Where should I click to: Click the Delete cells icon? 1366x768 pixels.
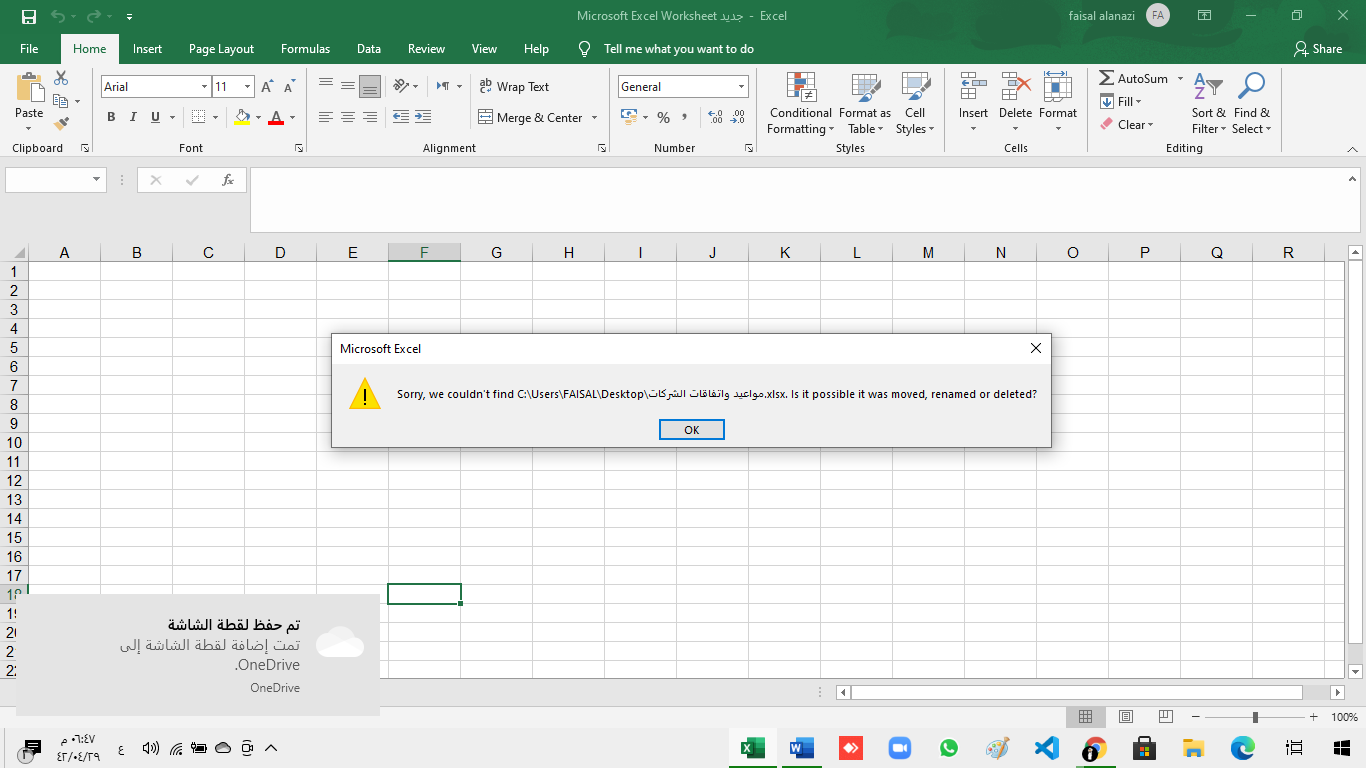tap(1015, 87)
